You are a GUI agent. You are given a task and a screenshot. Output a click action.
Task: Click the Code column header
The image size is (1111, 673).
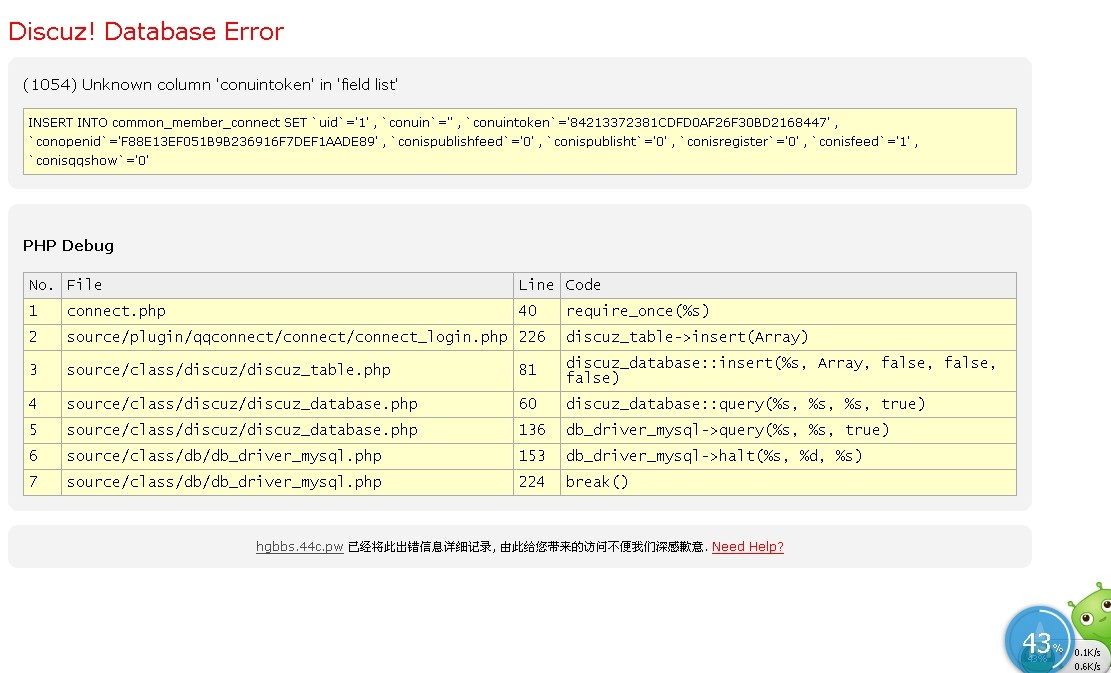[583, 285]
